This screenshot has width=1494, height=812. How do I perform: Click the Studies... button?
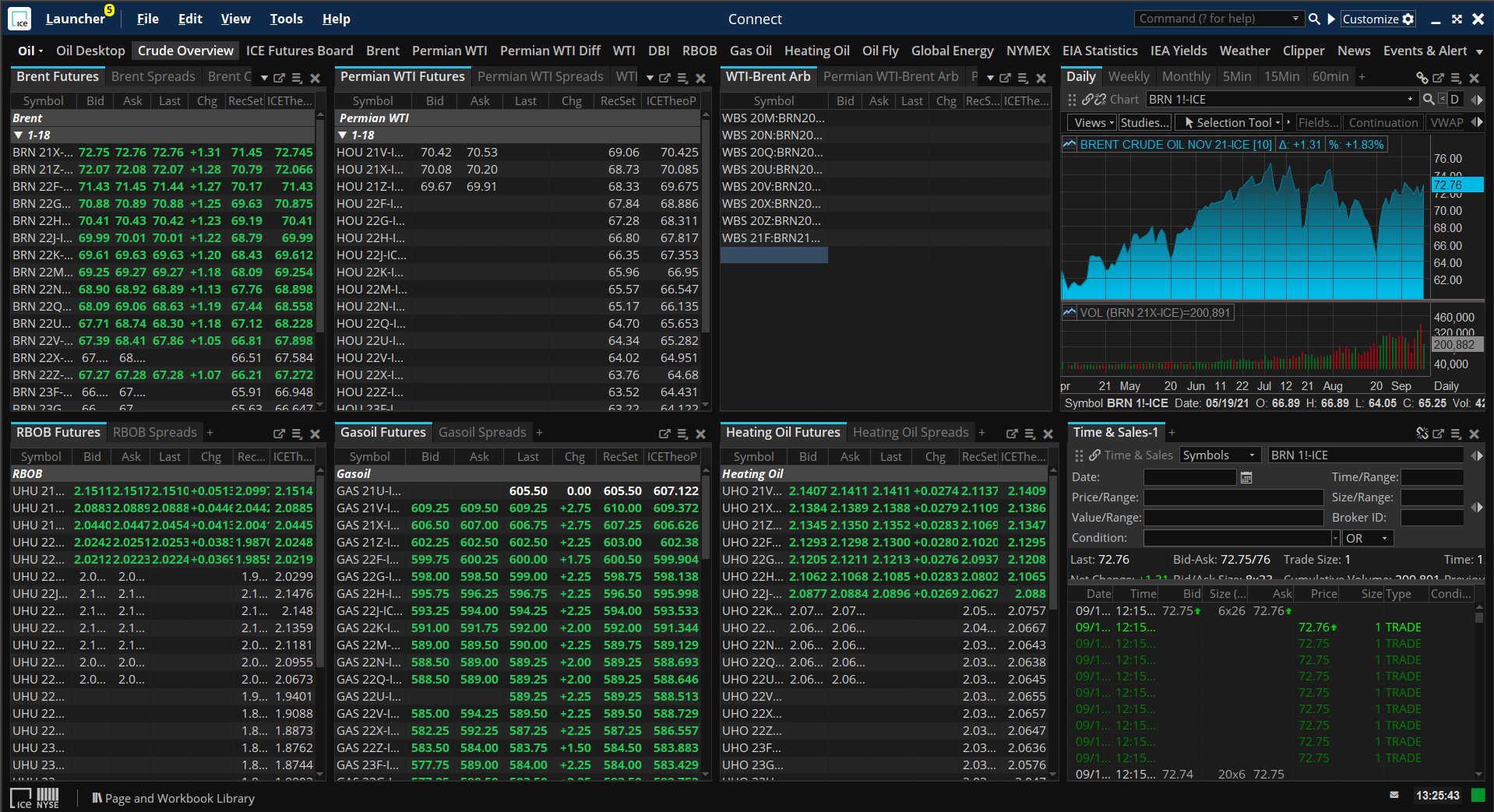click(1144, 122)
